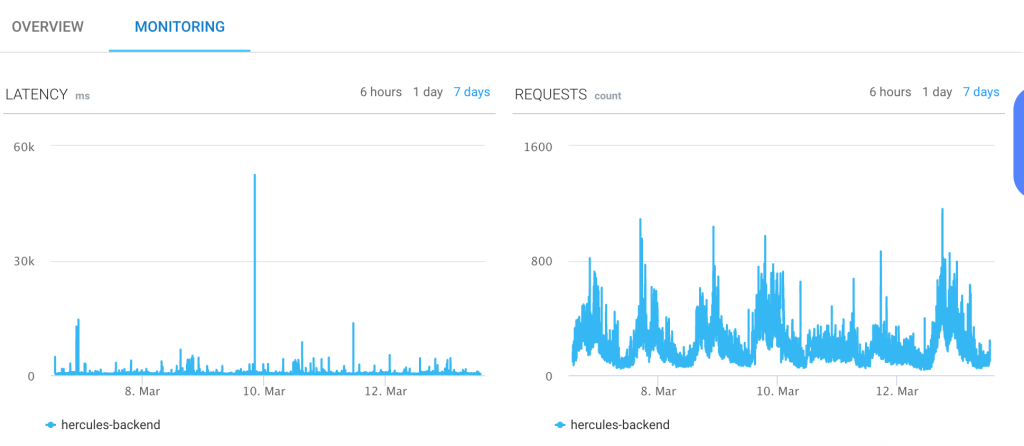Toggle hercules-backend series label in Latency legend
This screenshot has height=446, width=1024.
[x=111, y=425]
